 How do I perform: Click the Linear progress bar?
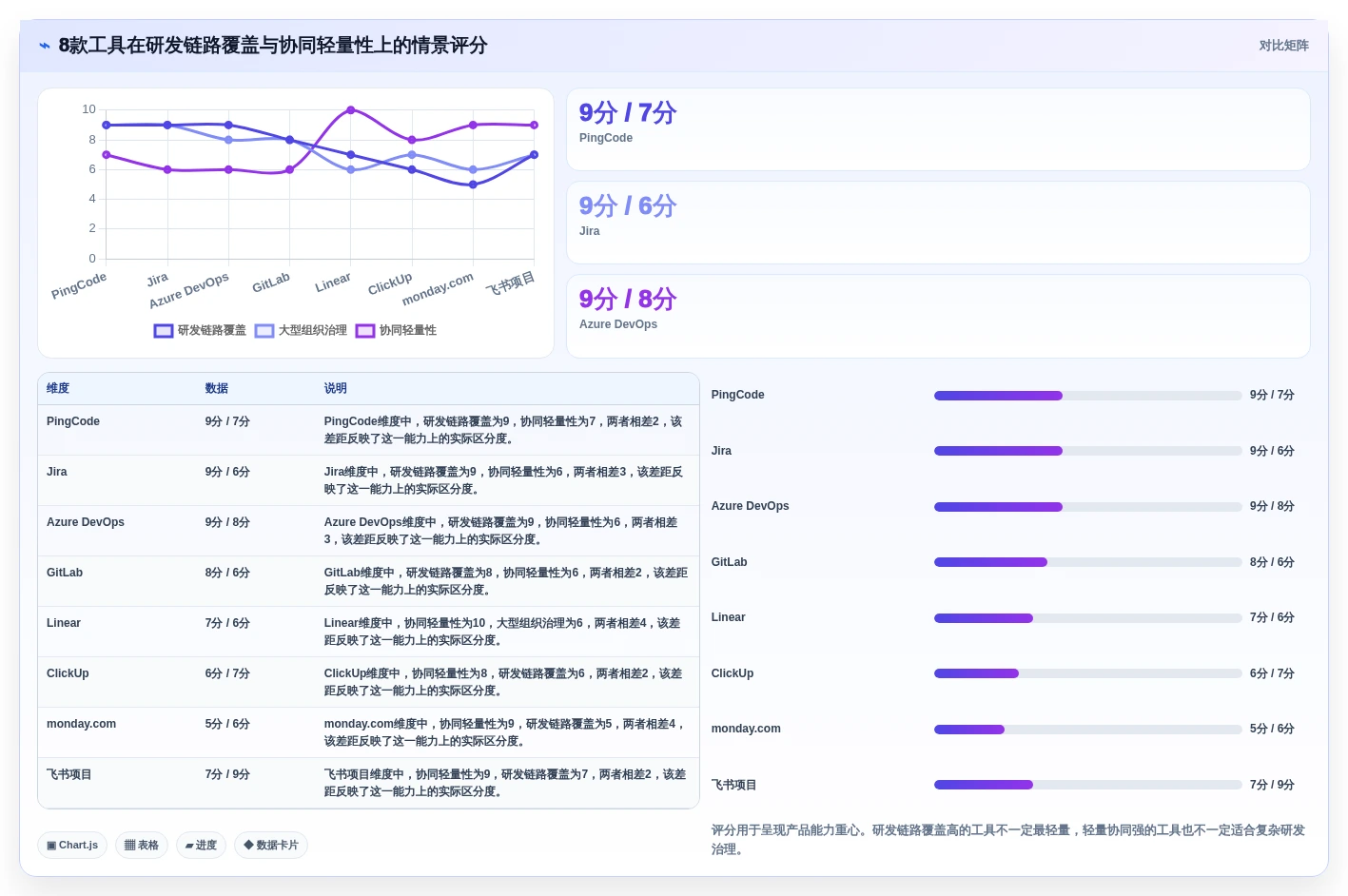(x=1088, y=618)
